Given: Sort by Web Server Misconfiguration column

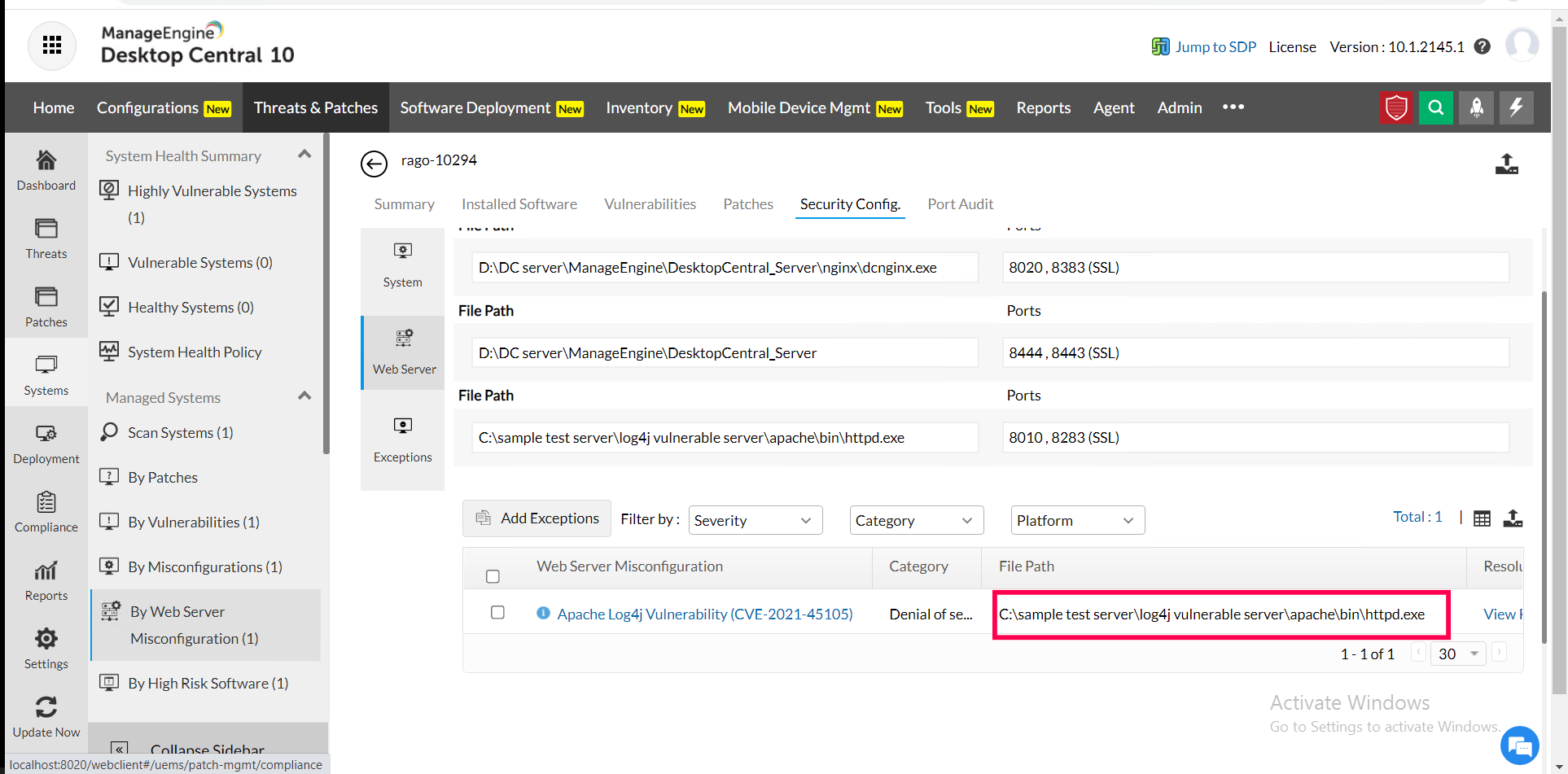Looking at the screenshot, I should tap(629, 566).
